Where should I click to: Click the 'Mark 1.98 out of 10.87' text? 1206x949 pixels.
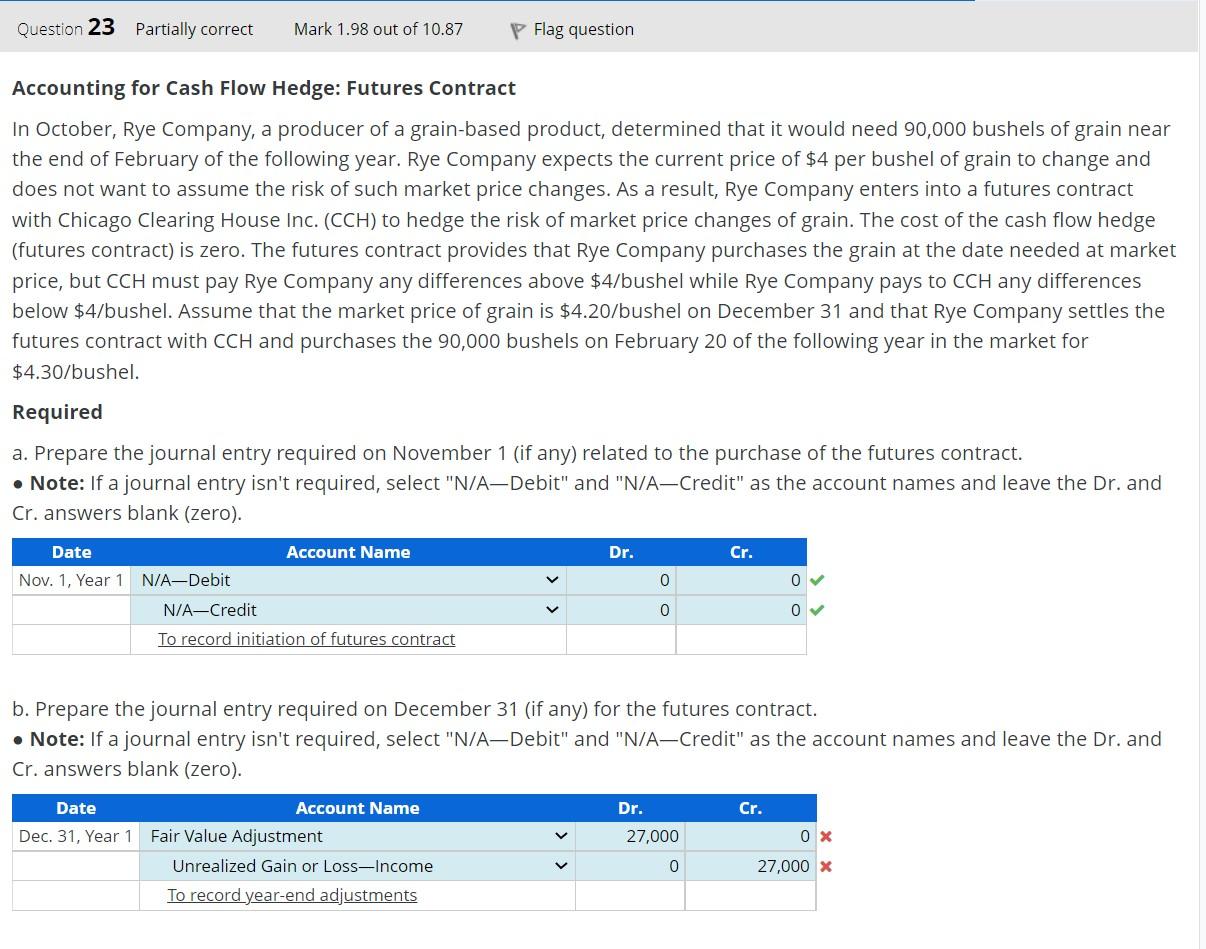tap(377, 29)
